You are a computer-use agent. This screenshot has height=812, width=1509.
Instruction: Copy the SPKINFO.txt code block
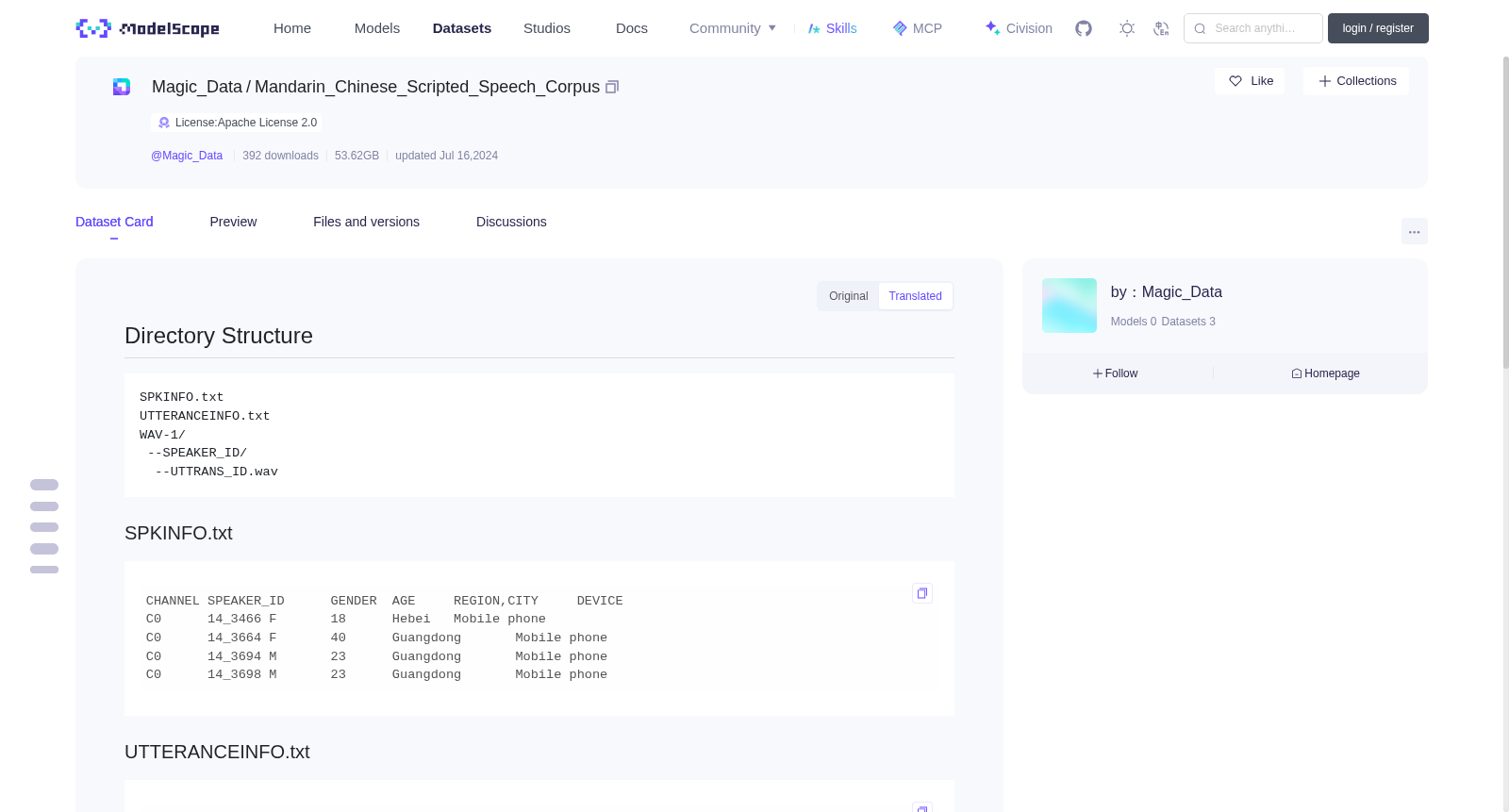[x=922, y=593]
